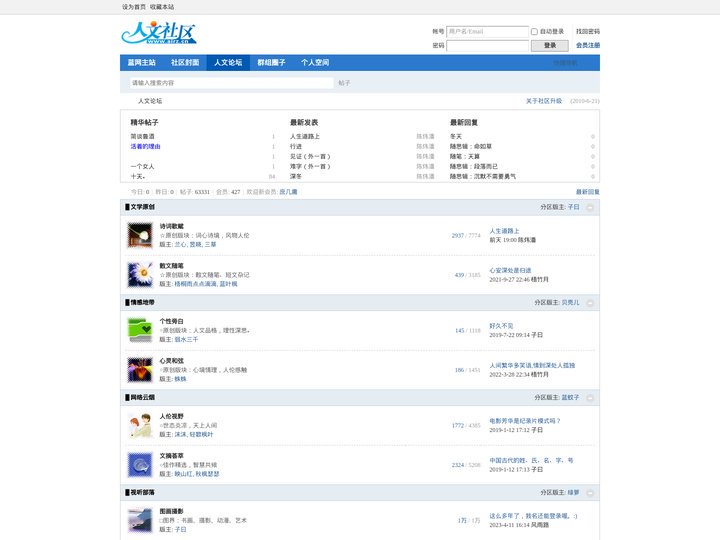720x540 pixels.
Task: Click 设为首页 at the top
Action: tap(134, 7)
